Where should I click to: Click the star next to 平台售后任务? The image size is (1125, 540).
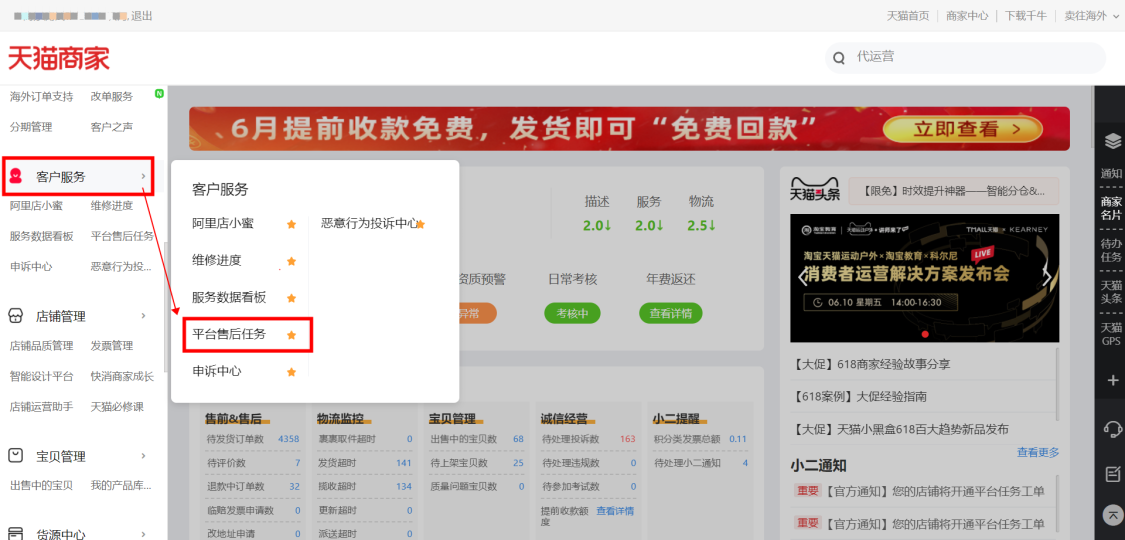(291, 335)
